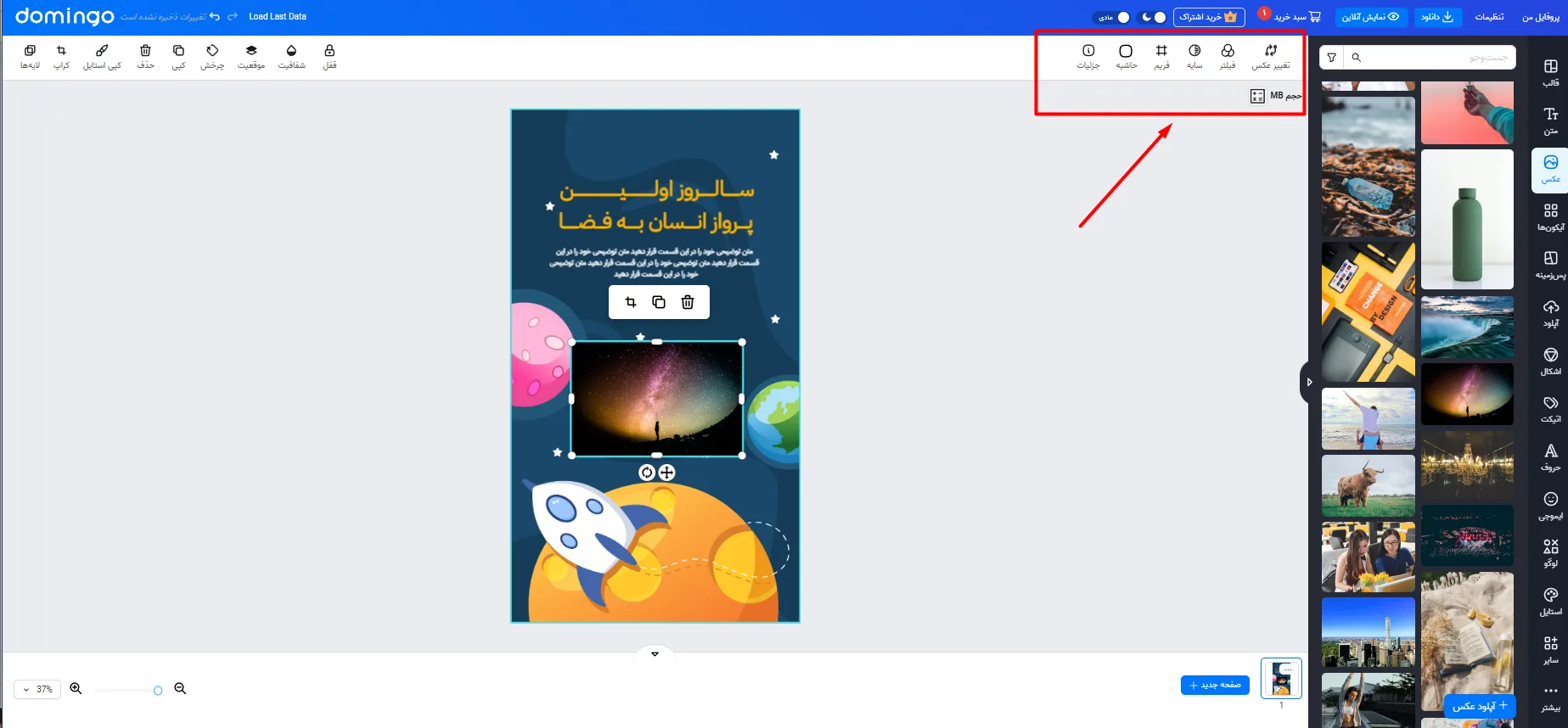The height and width of the screenshot is (728, 1568).
Task: Open the Other (سایر) sidebar panel
Action: (x=1550, y=650)
